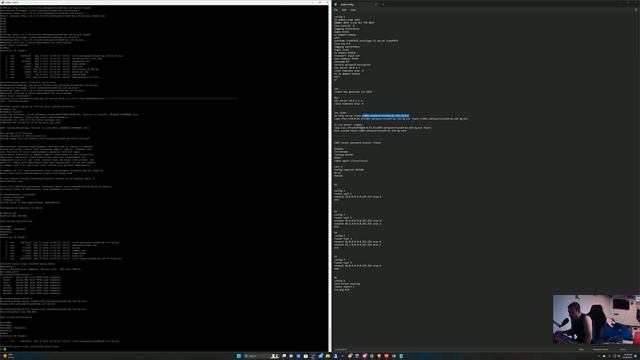The height and width of the screenshot is (360, 640).
Task: Close the current Notepad document tab
Action: pyautogui.click(x=376, y=4)
